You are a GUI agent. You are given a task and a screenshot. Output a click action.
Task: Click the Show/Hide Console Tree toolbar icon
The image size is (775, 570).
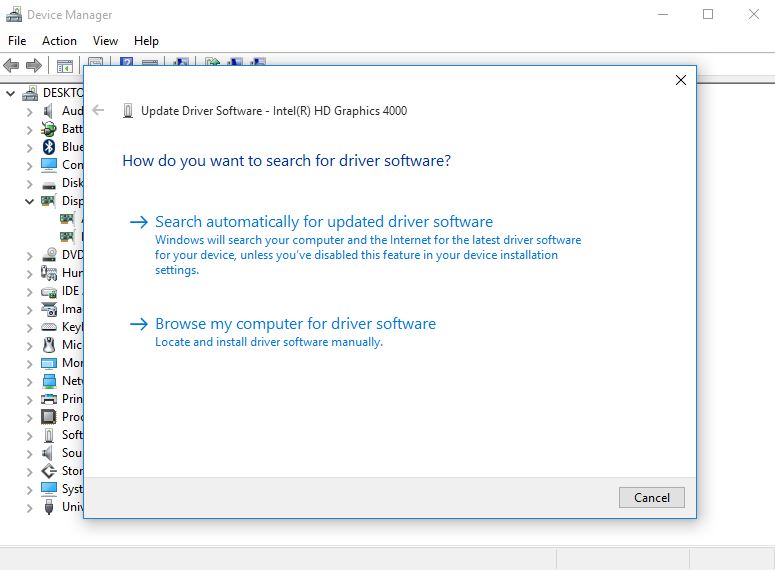[65, 66]
